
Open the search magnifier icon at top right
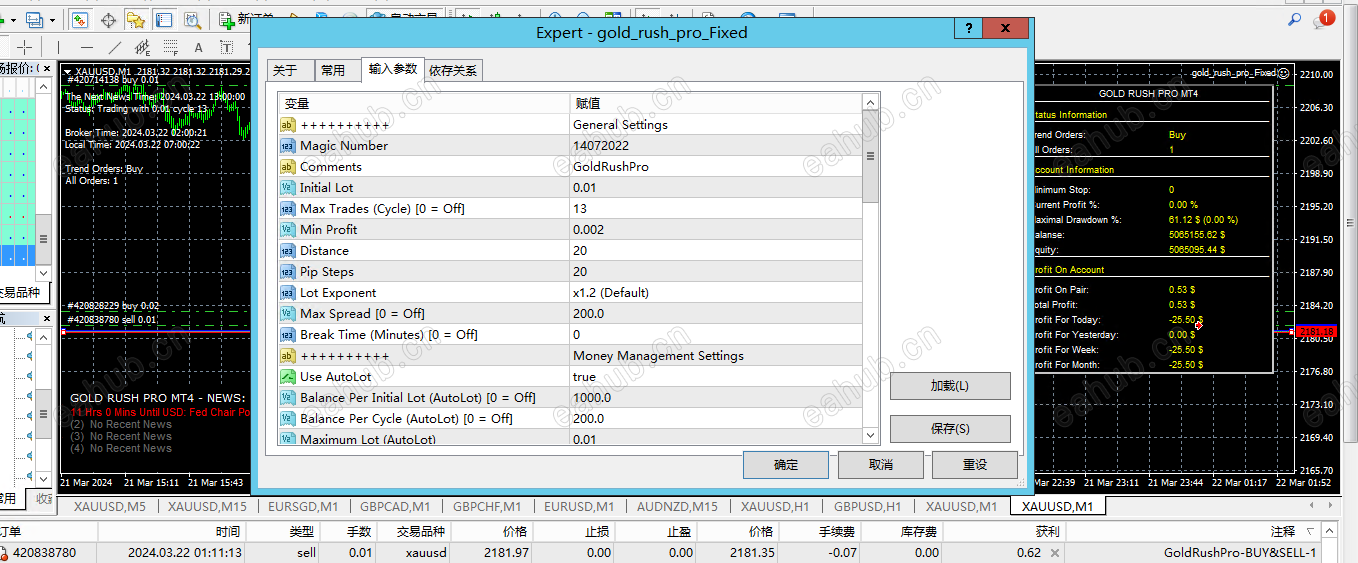coord(1295,19)
